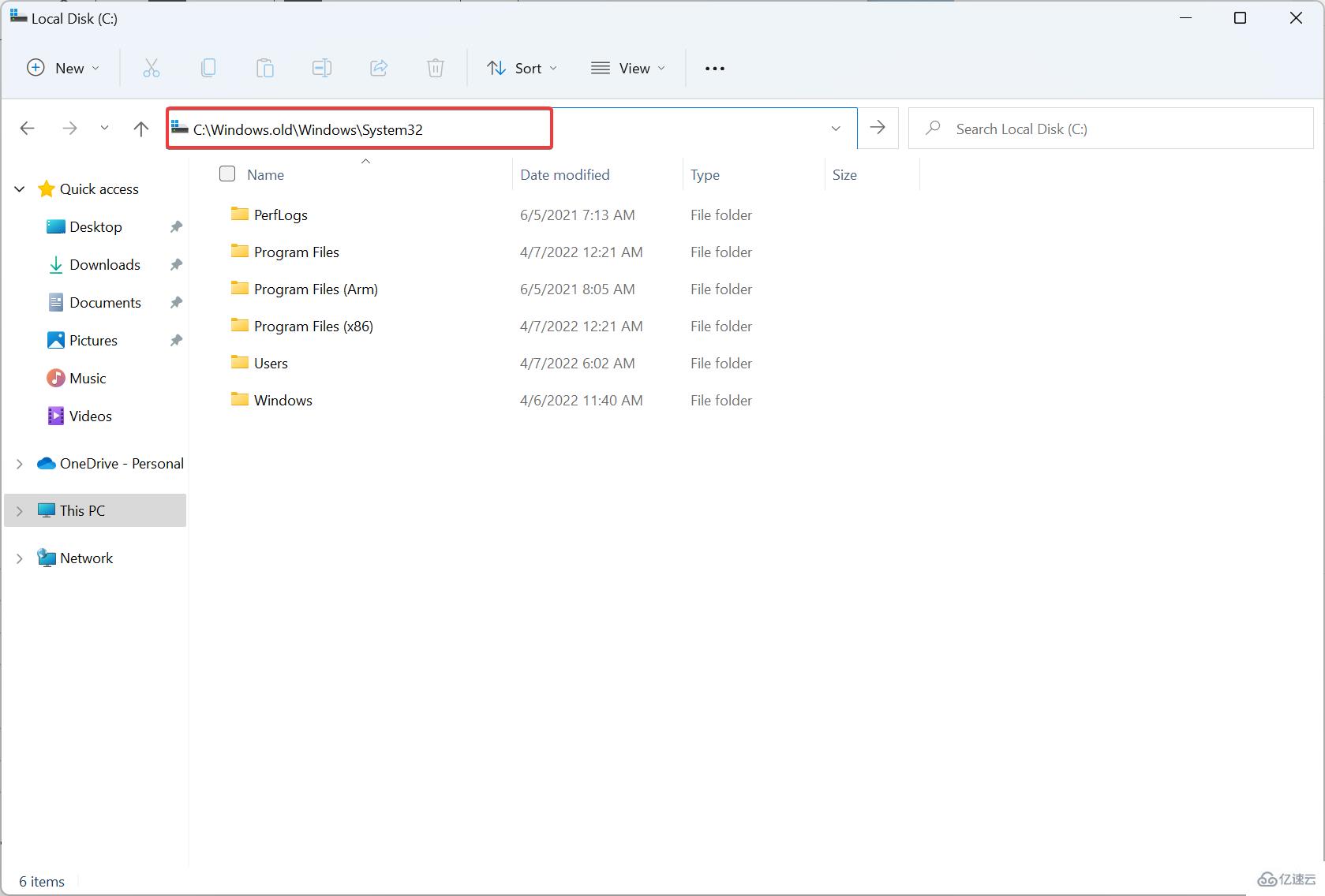Click the Share icon in toolbar
Screen dimensions: 1325x896
(379, 69)
